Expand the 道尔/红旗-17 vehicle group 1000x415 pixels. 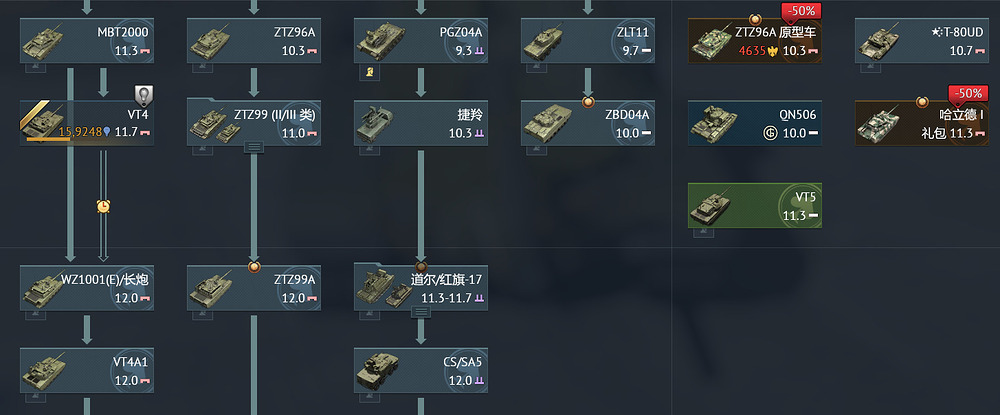(420, 312)
